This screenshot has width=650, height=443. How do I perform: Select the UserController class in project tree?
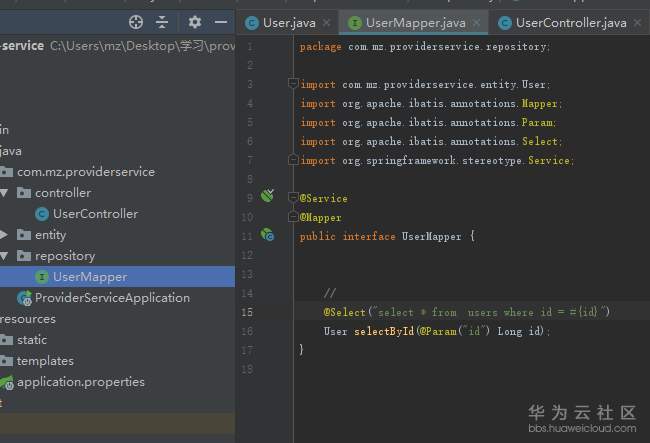coord(95,214)
